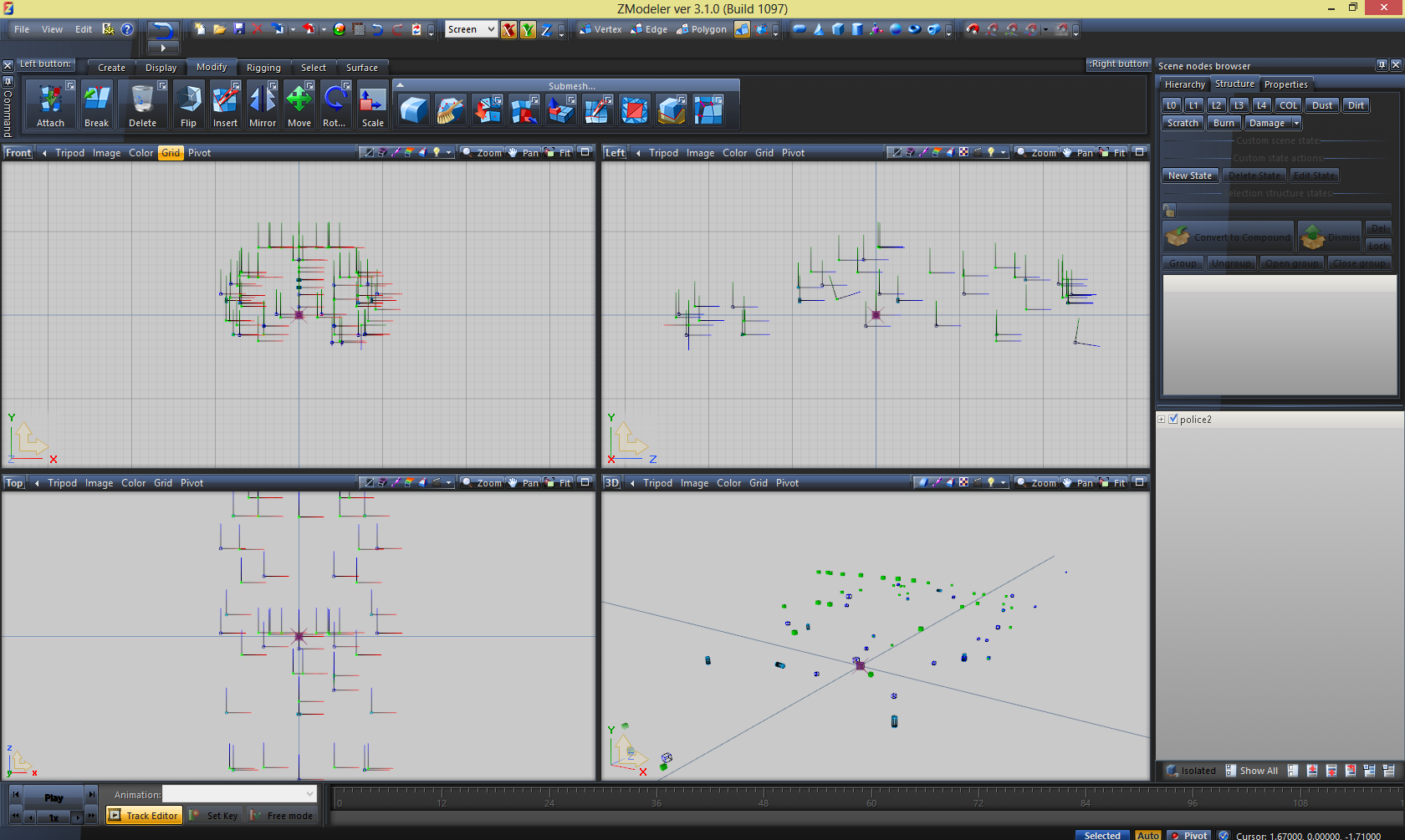Uncheck the police2 visibility checkbox

click(x=1173, y=420)
